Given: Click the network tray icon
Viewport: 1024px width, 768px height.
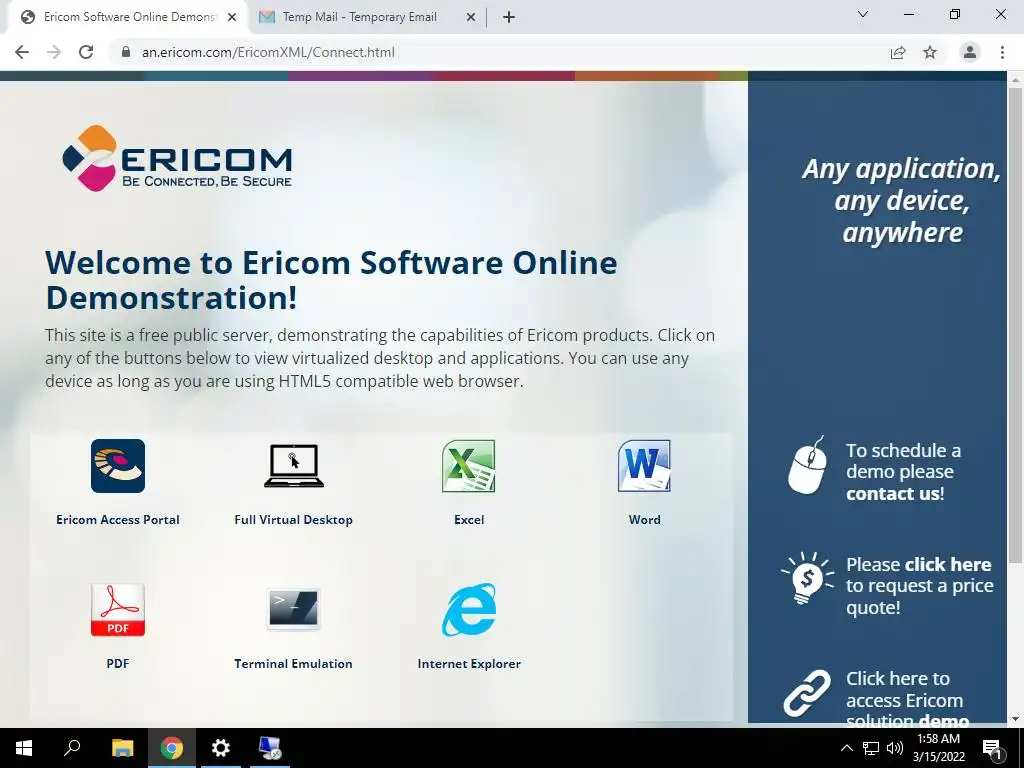Looking at the screenshot, I should pos(871,748).
